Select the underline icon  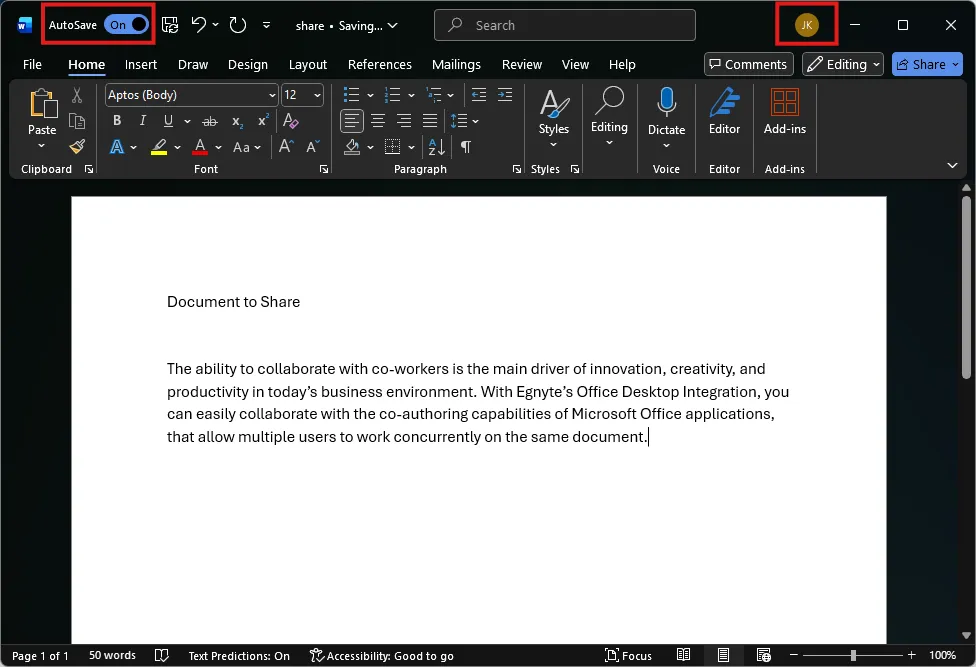point(166,120)
